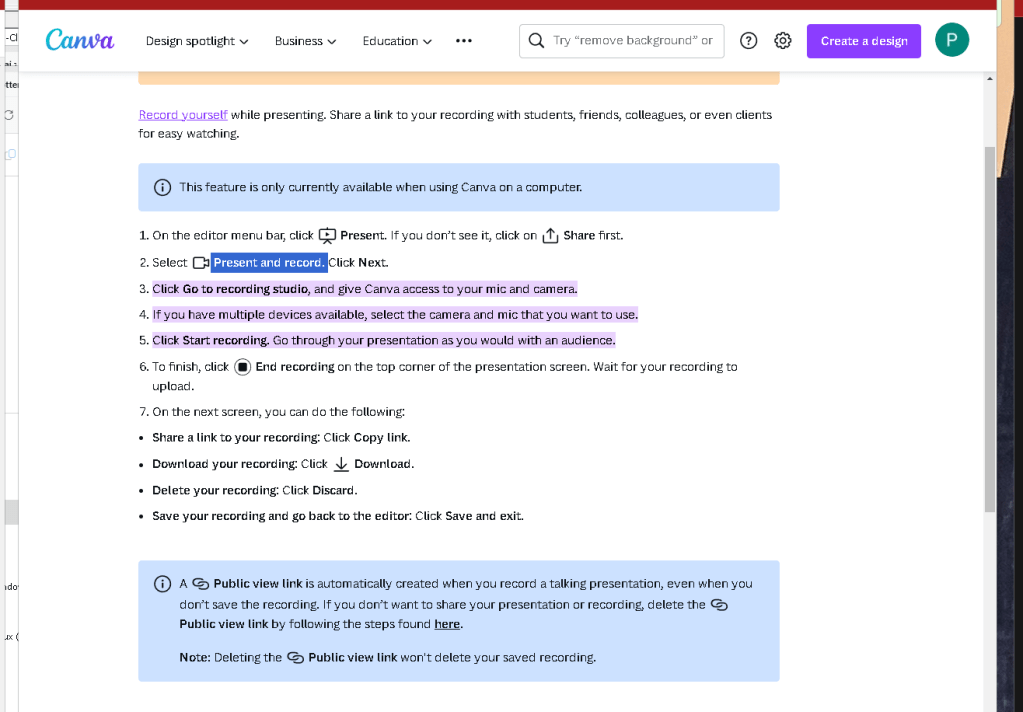Click the info icon in computer-only notice

click(x=162, y=187)
